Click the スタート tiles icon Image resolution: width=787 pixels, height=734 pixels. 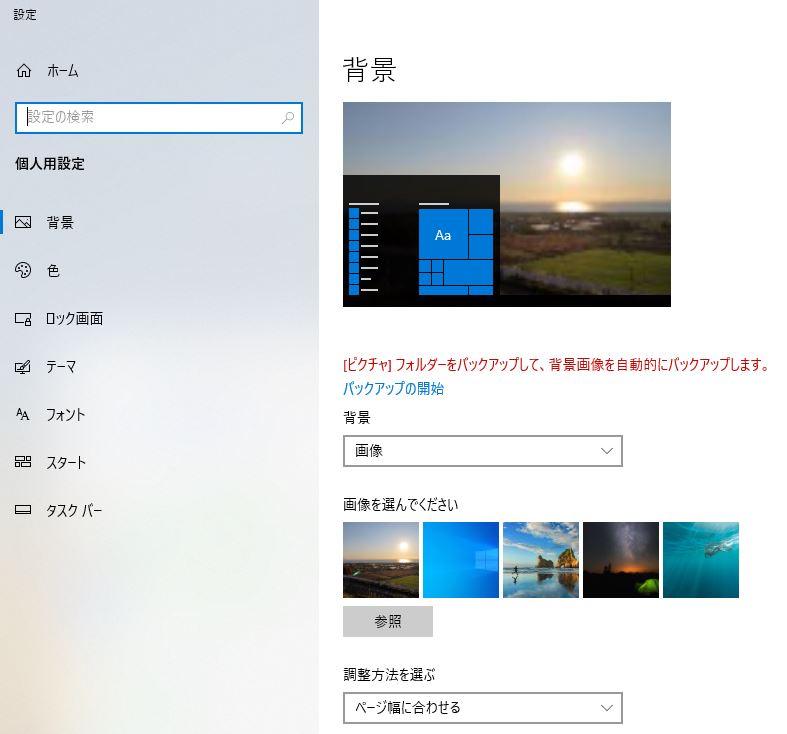[23, 462]
